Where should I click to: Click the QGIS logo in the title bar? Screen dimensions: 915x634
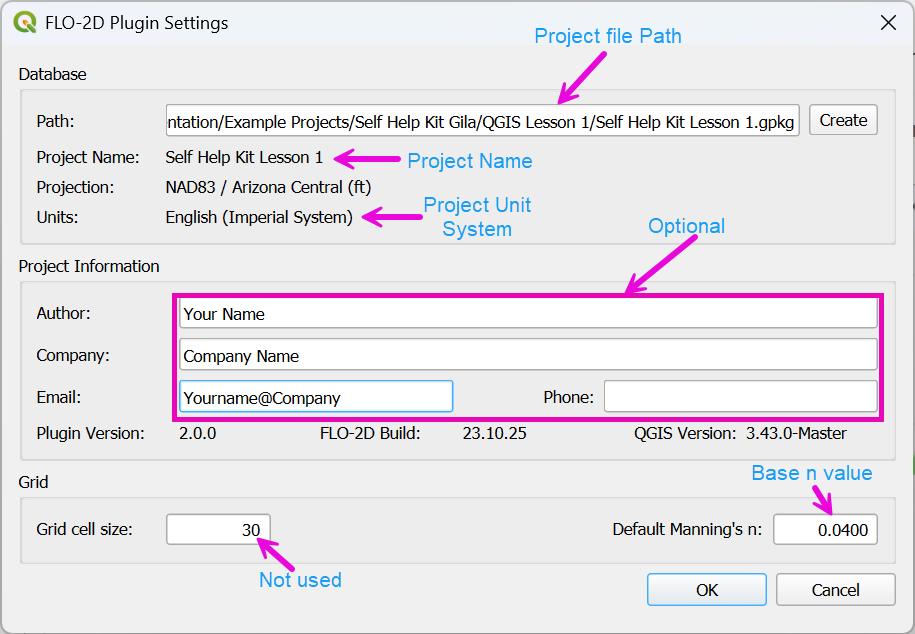click(x=25, y=22)
